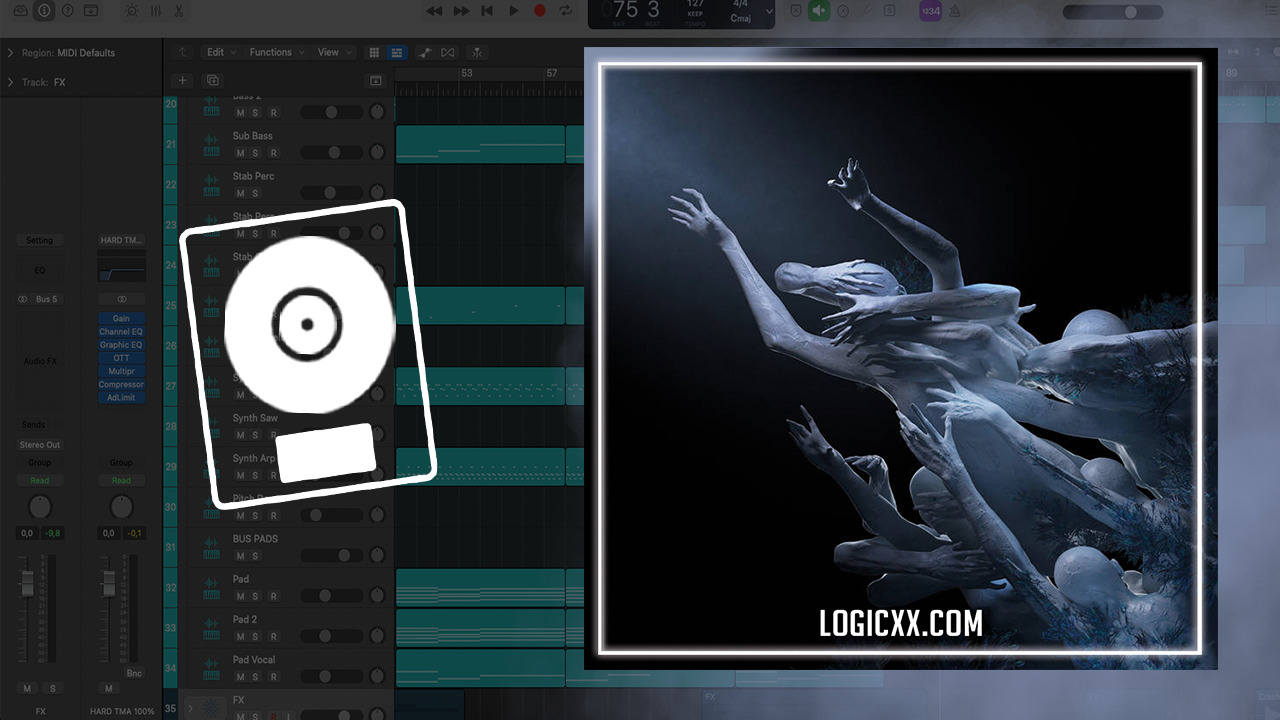Image resolution: width=1280 pixels, height=720 pixels.
Task: Toggle the purple 1234 Count-in button
Action: pos(930,11)
